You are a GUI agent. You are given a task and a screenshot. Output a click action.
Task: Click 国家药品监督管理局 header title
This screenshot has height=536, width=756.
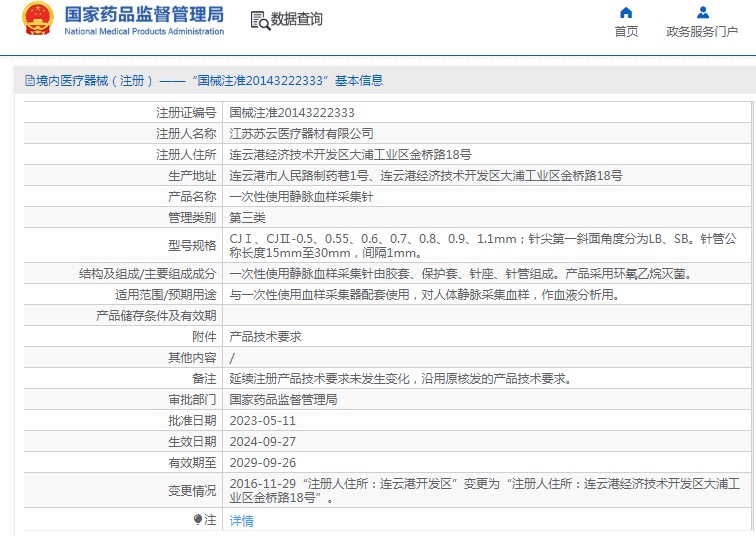click(x=144, y=14)
